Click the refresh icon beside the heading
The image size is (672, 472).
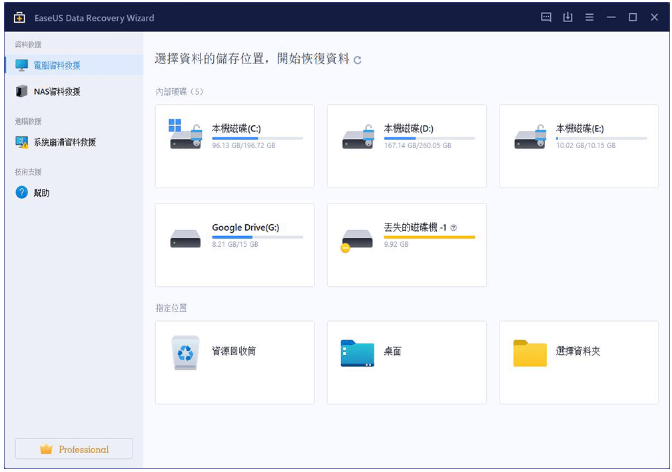pos(358,60)
